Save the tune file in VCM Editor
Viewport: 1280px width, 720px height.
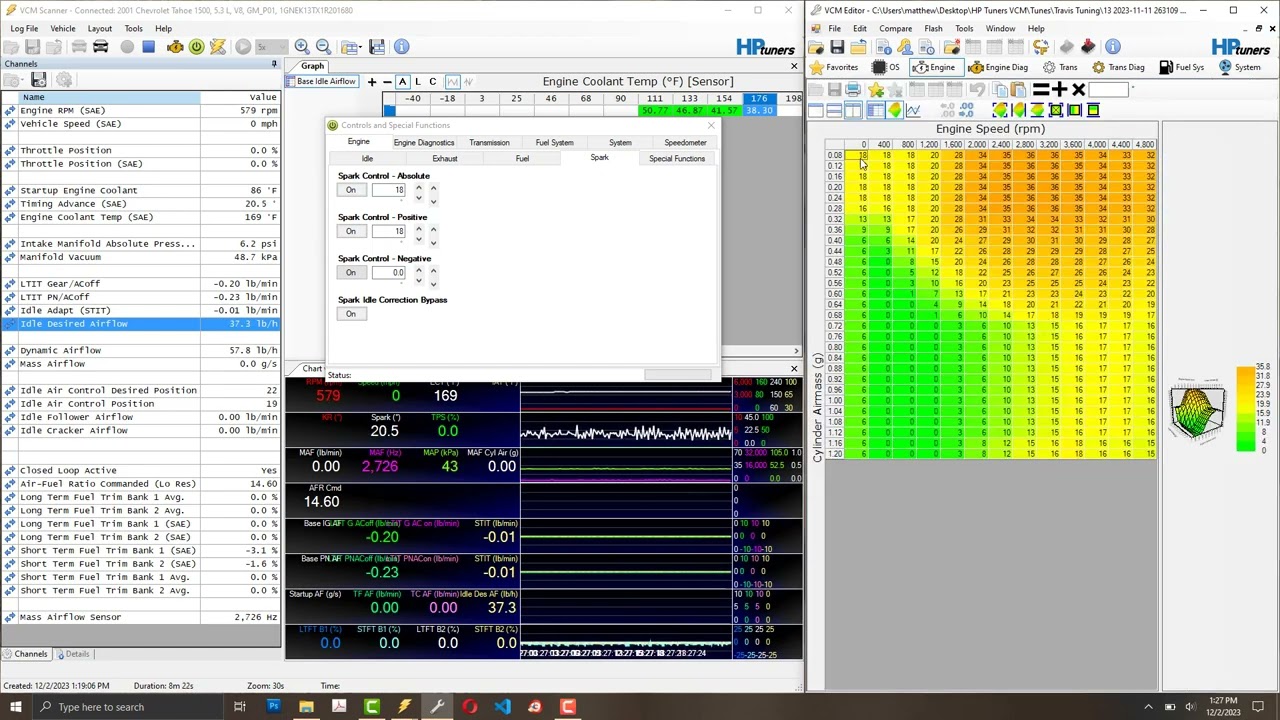click(837, 47)
